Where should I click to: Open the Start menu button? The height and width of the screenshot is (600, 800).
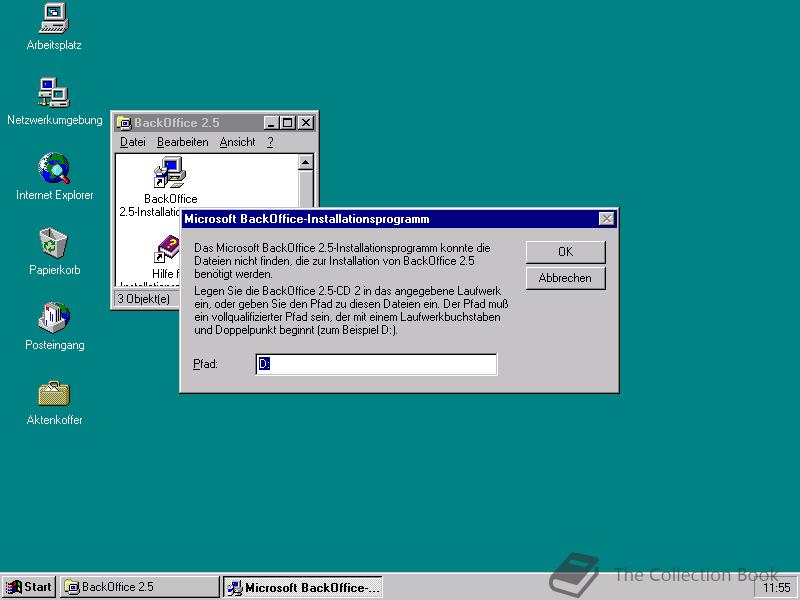[x=29, y=587]
